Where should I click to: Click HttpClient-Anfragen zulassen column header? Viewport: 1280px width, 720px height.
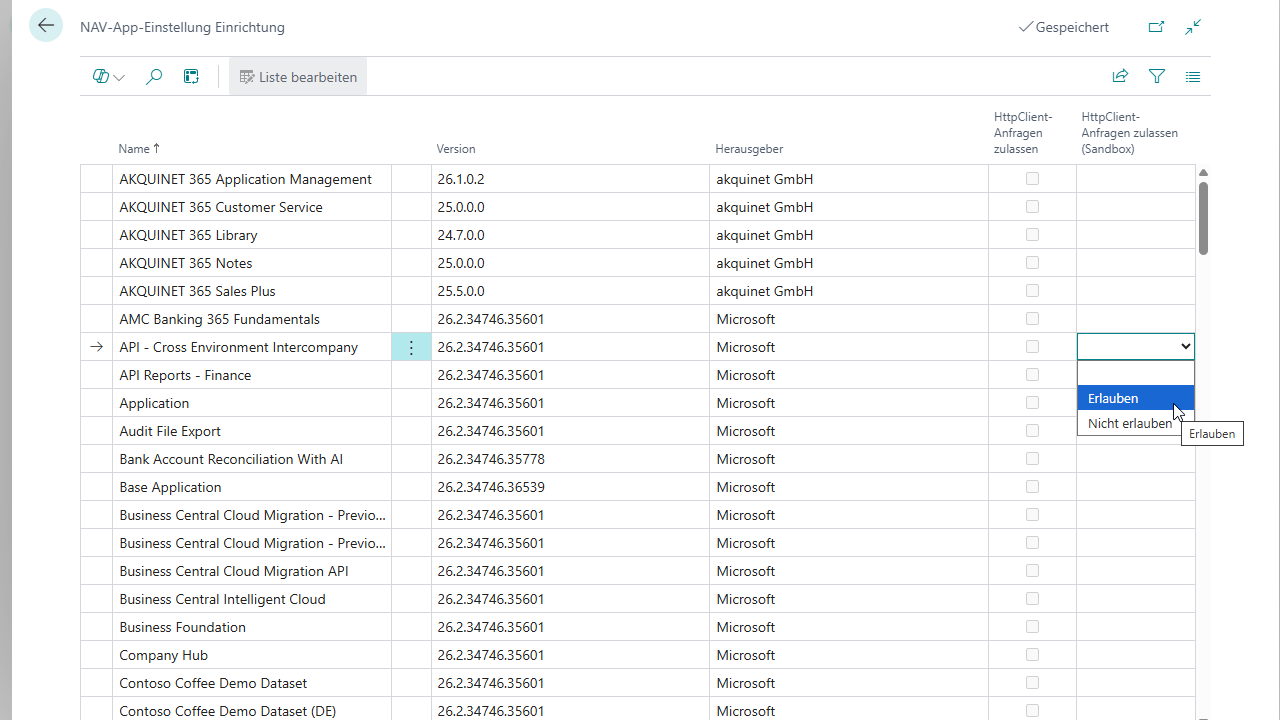pyautogui.click(x=1023, y=133)
